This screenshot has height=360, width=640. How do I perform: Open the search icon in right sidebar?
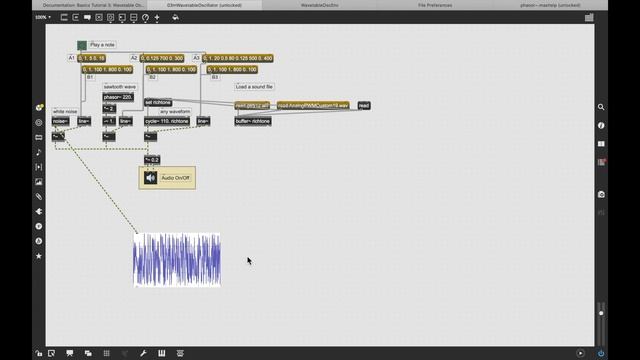coord(601,107)
